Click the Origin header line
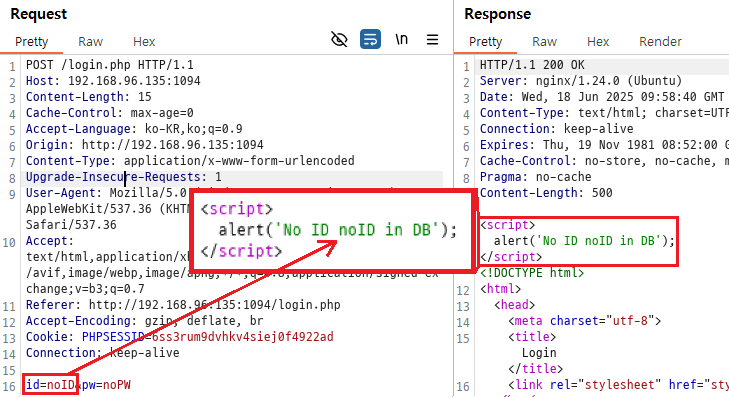The width and height of the screenshot is (729, 397). pyautogui.click(x=145, y=145)
